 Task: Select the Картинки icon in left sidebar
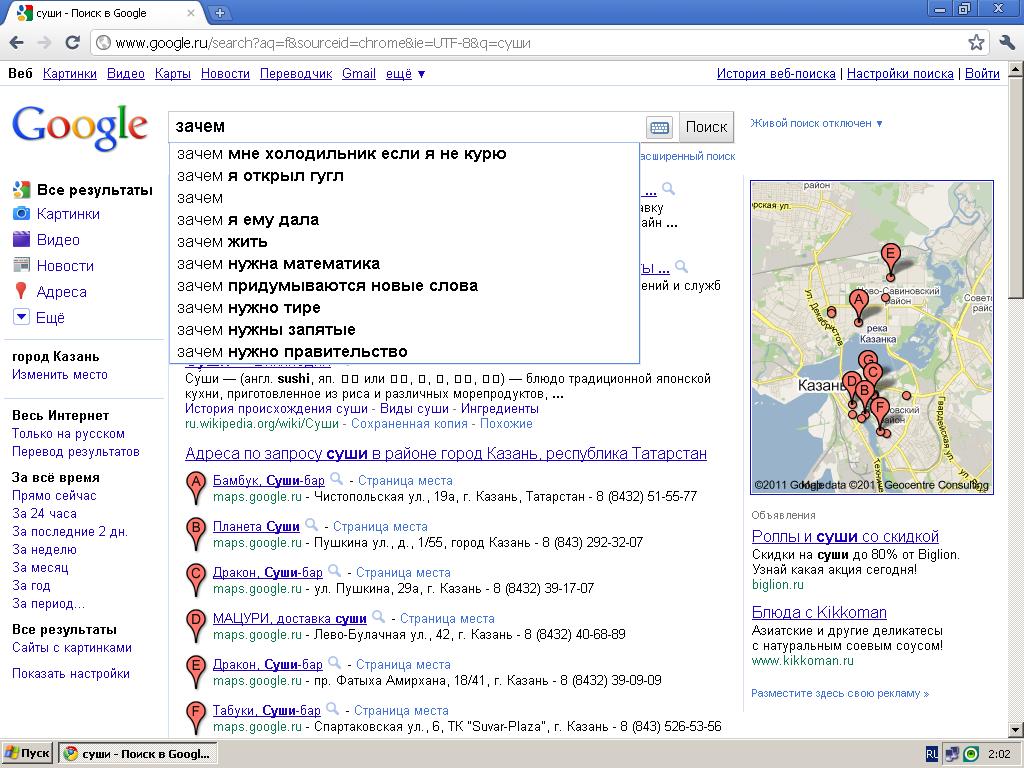click(21, 214)
